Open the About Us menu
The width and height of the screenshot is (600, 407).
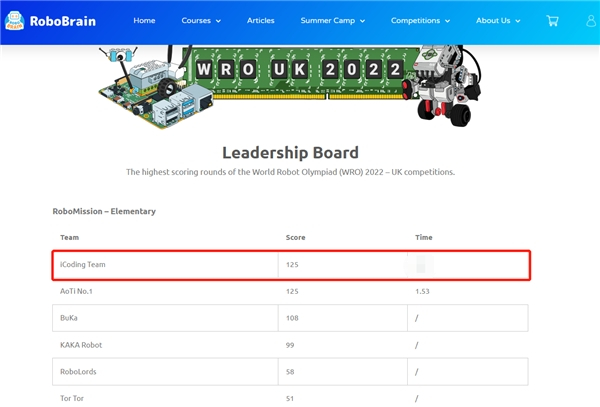coord(493,21)
